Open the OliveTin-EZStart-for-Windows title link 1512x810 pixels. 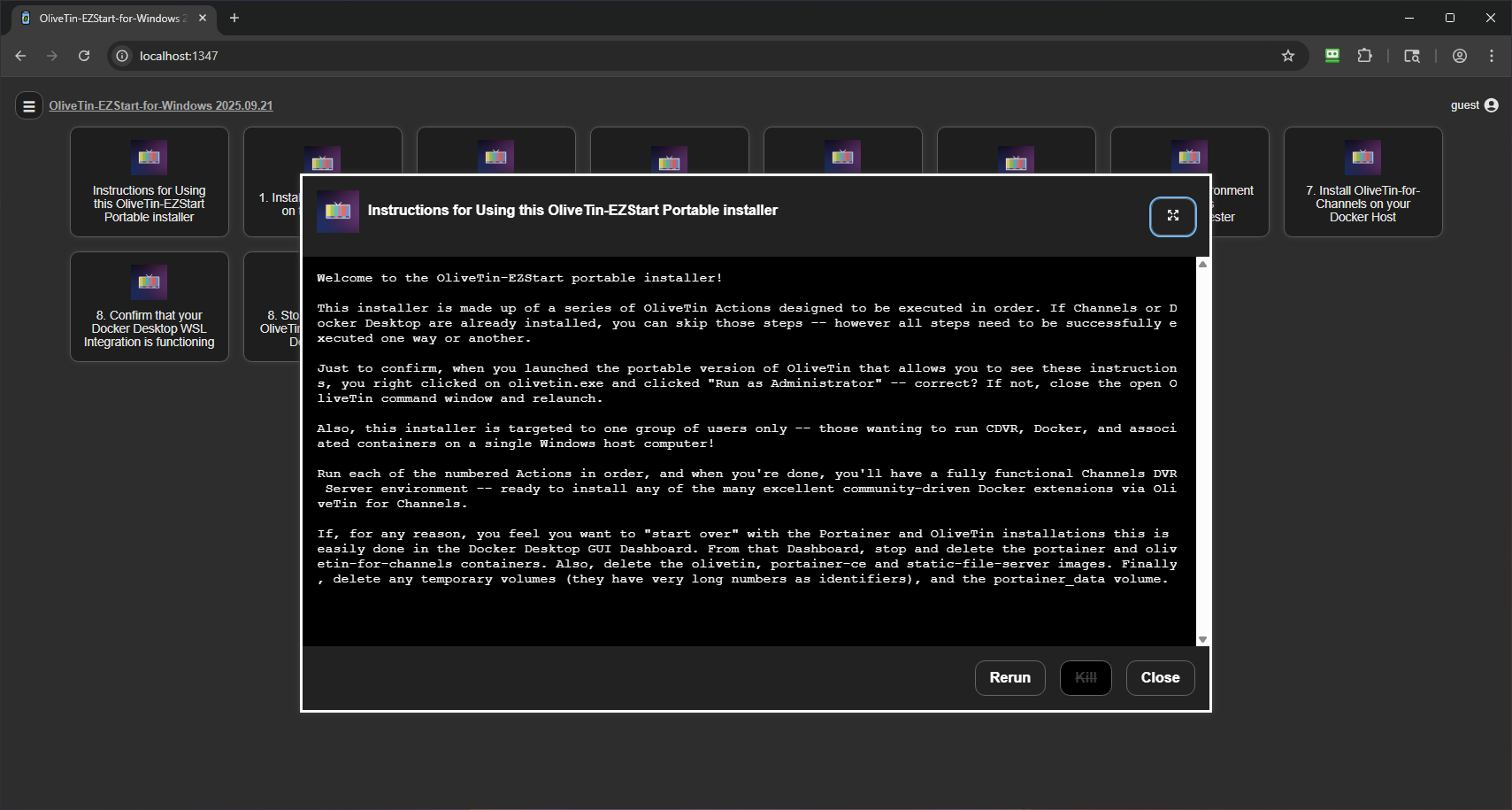[x=161, y=105]
